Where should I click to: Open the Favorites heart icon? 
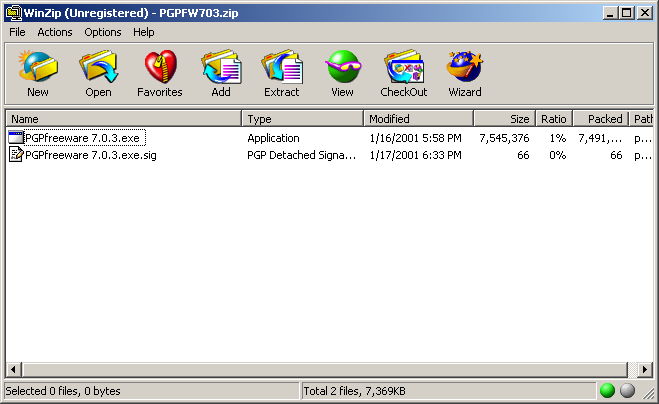[160, 66]
